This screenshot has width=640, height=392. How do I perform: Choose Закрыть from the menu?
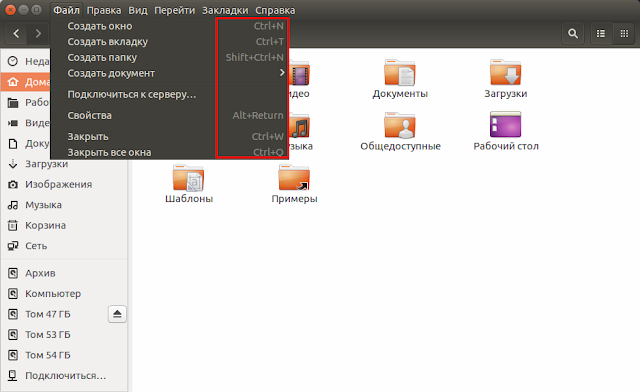tap(169, 136)
